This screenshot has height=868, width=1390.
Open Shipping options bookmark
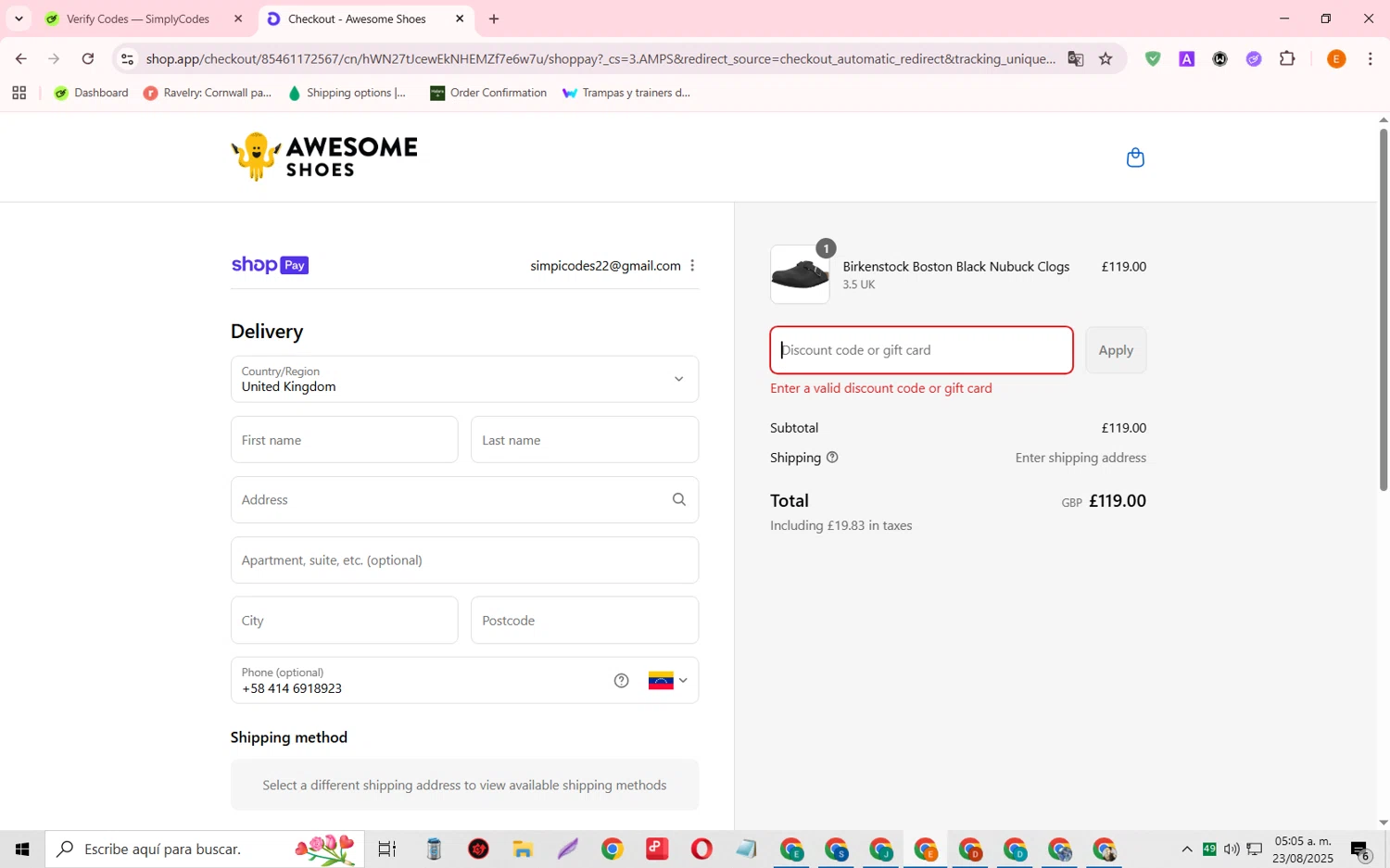click(x=347, y=93)
